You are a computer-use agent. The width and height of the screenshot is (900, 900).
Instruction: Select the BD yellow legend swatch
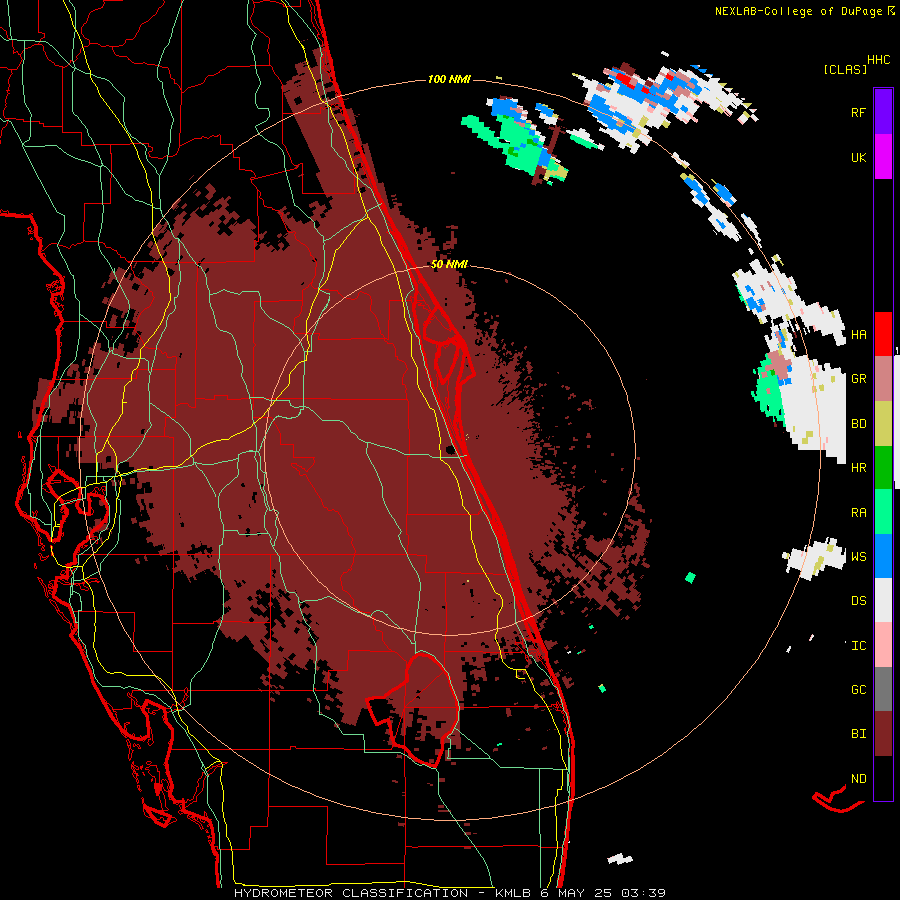pos(883,424)
